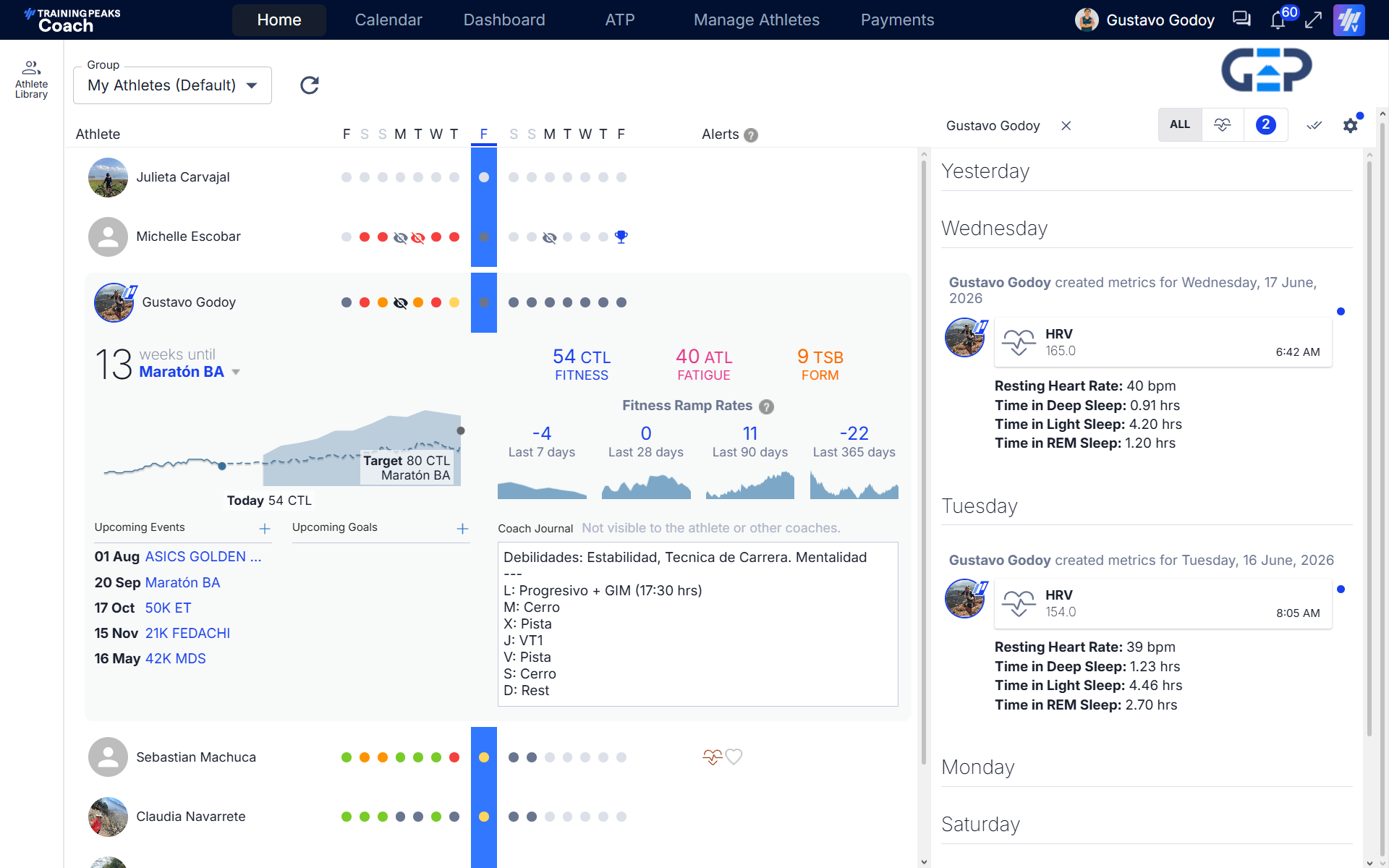Viewport: 1389px width, 868px height.
Task: Toggle unread dot on Wednesday's metrics entry
Action: click(1341, 312)
